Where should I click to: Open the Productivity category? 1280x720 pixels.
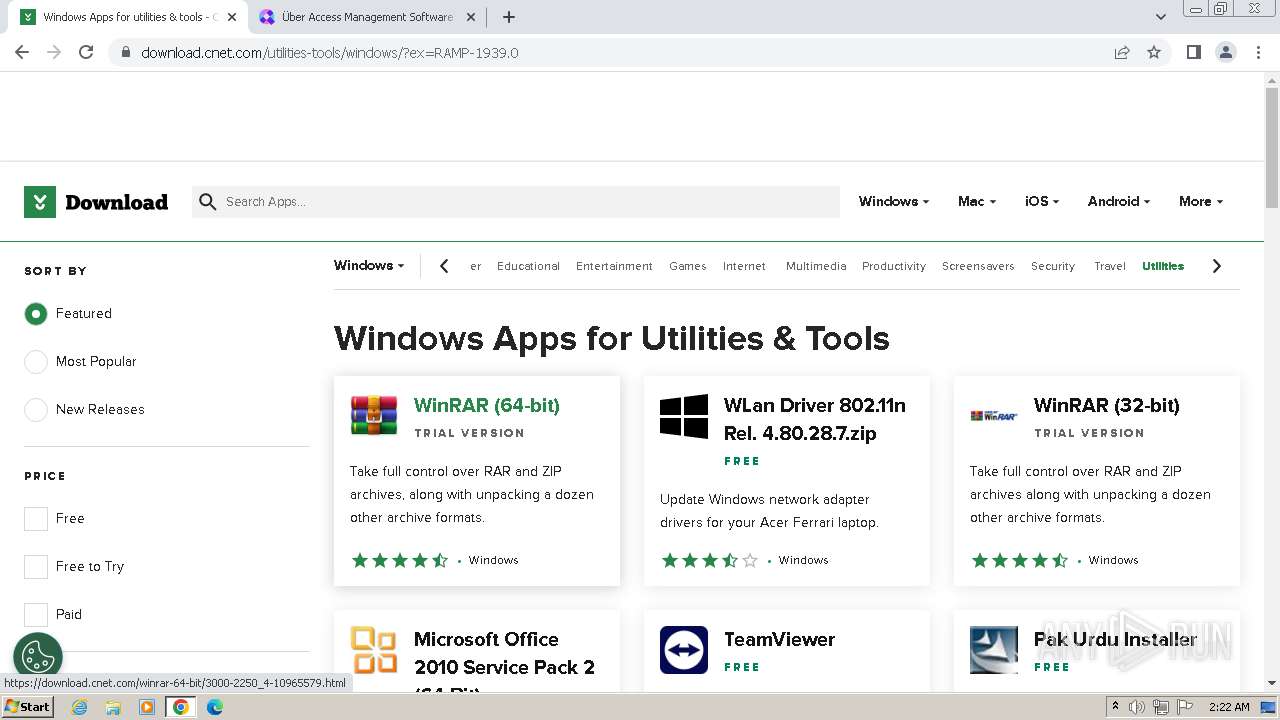[894, 266]
